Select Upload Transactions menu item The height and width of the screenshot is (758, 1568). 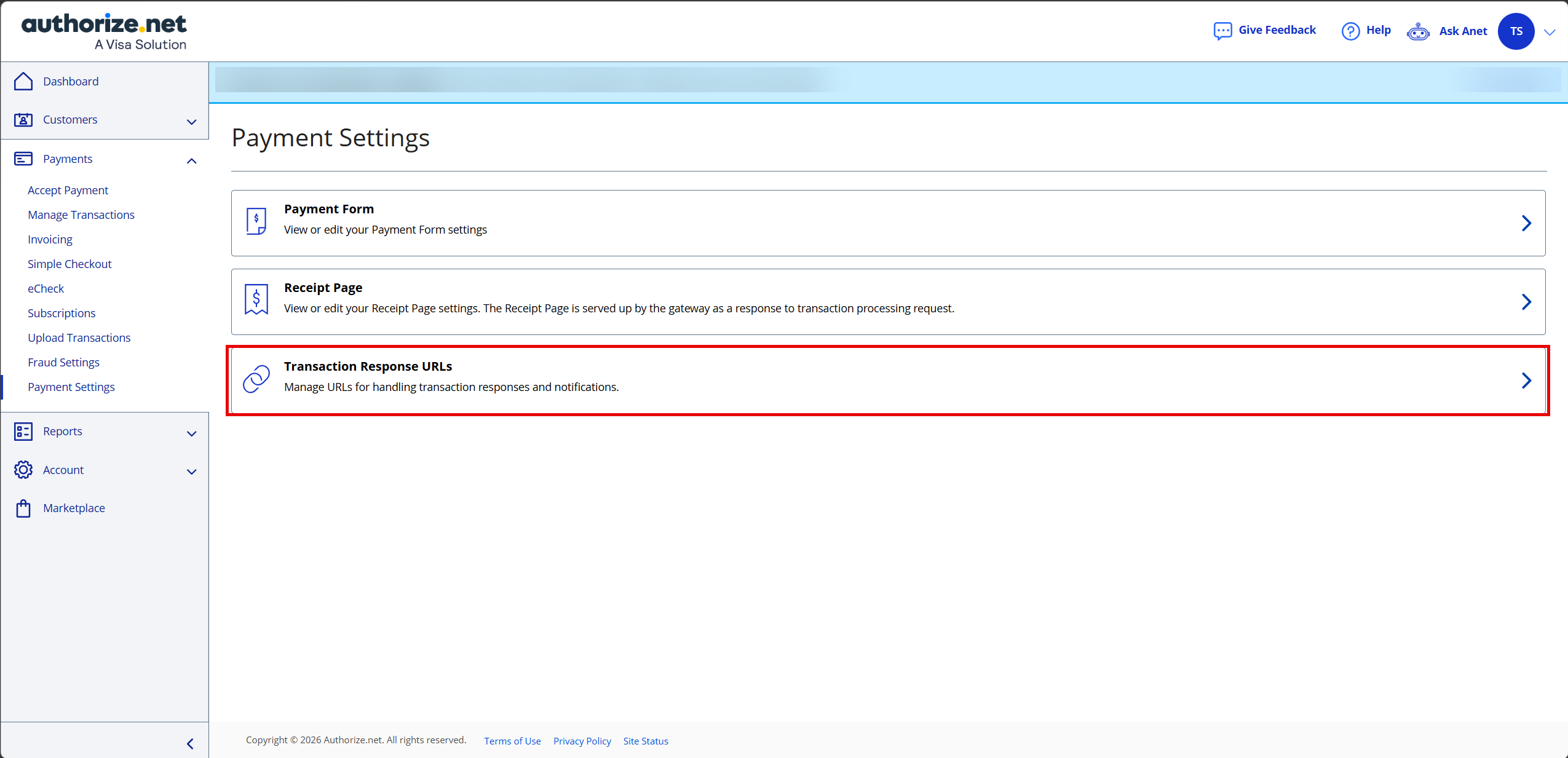(x=79, y=338)
